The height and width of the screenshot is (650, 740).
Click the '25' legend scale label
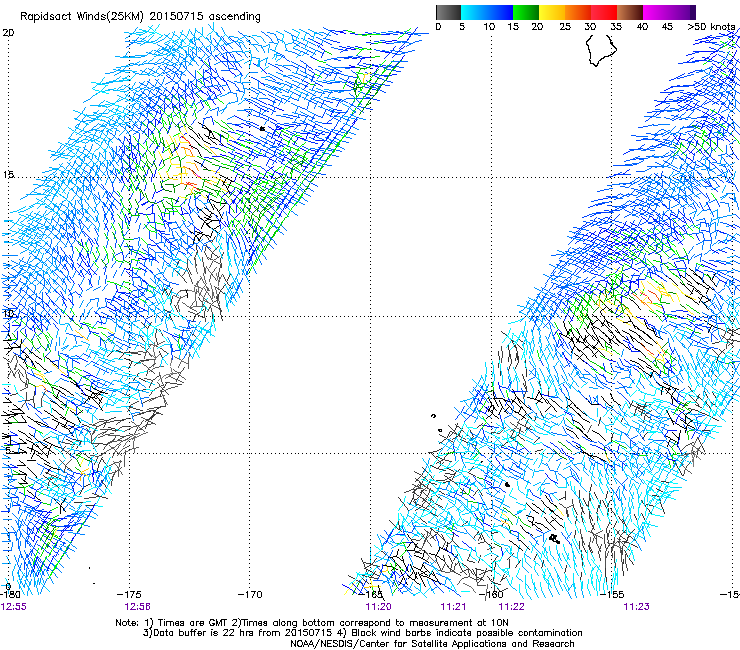click(565, 27)
